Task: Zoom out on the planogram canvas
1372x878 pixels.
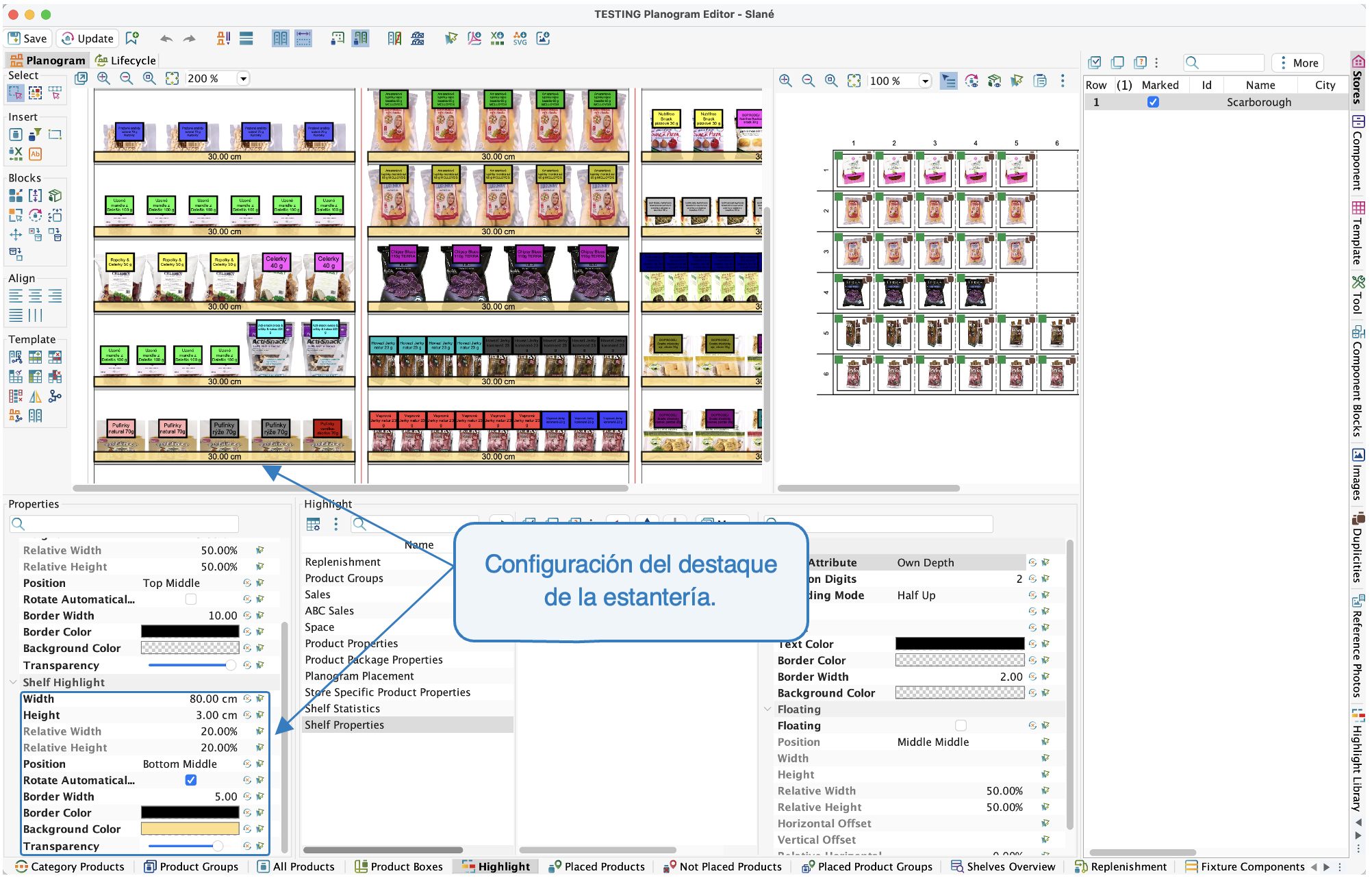Action: coord(127,79)
